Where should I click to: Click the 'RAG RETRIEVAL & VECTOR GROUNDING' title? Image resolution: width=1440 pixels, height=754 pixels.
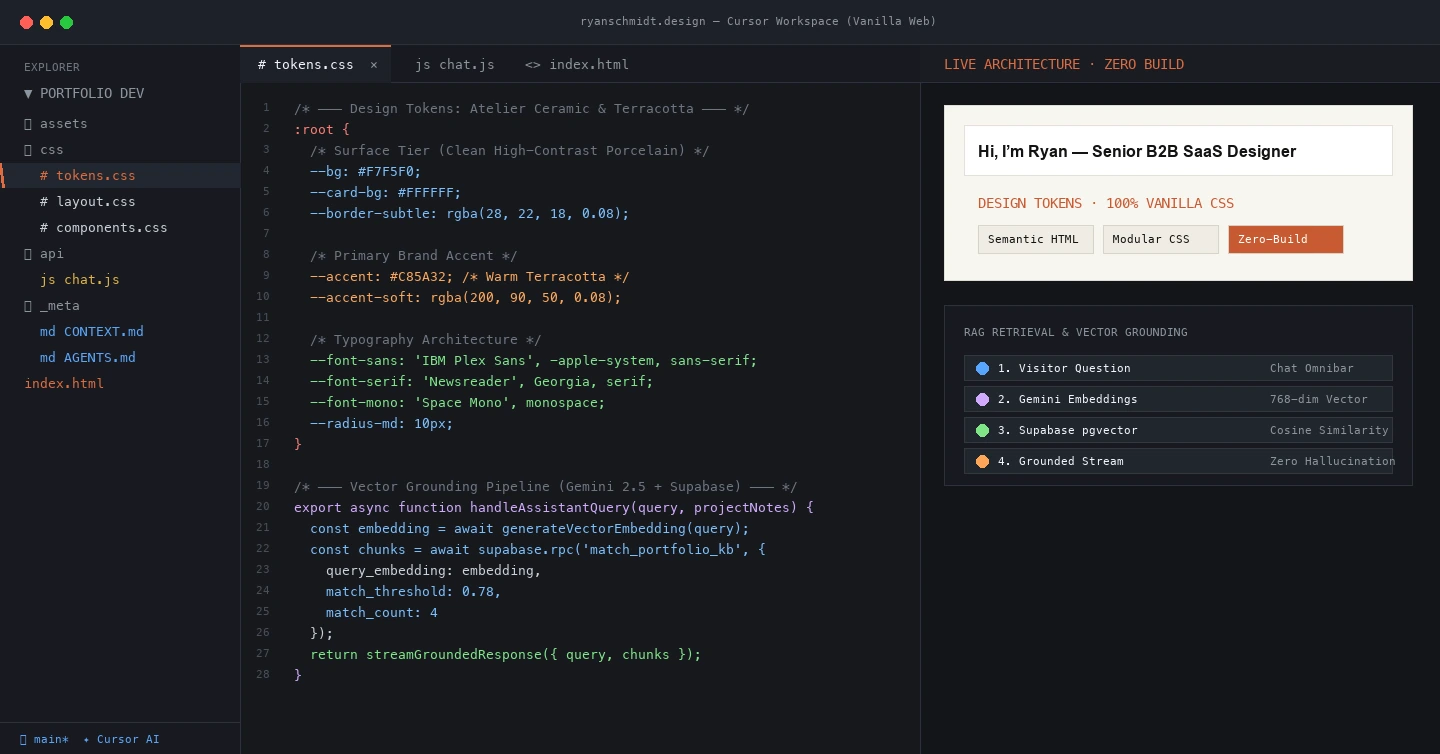1076,332
